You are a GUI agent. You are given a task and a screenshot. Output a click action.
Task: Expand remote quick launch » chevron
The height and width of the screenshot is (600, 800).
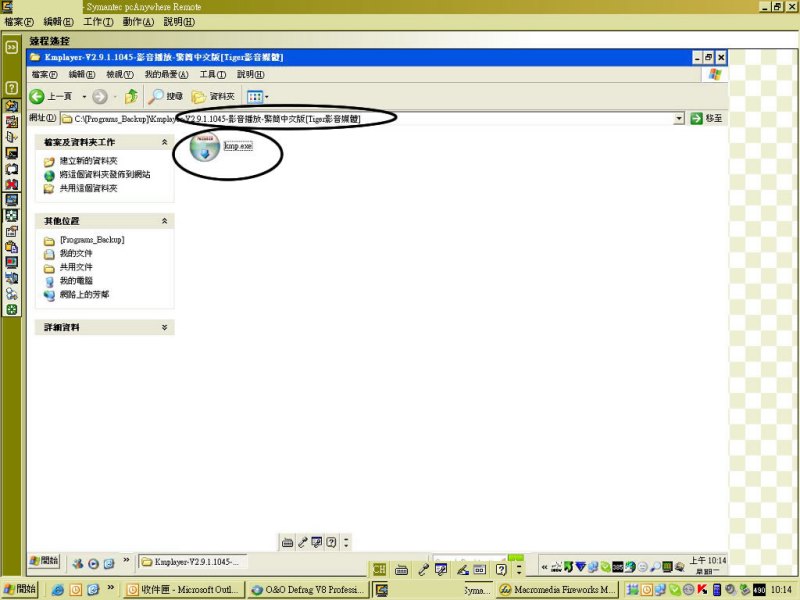[x=126, y=561]
